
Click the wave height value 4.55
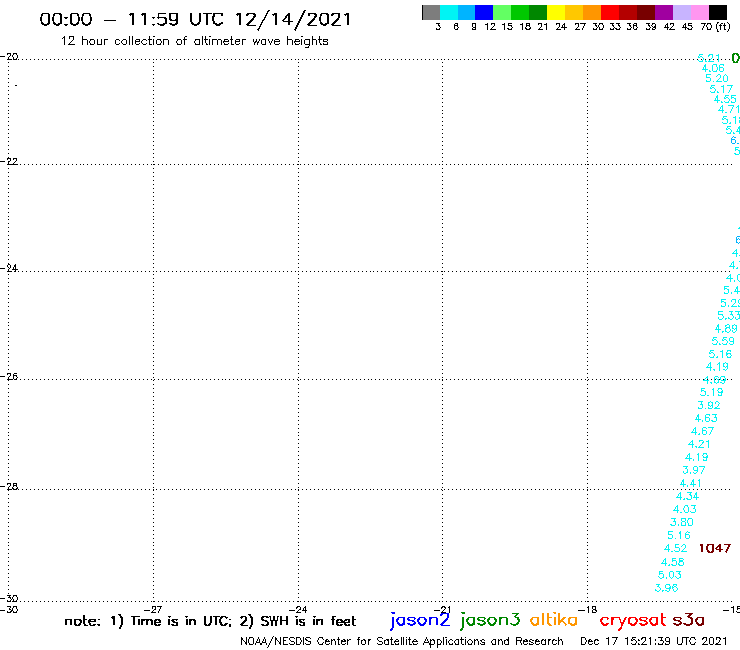pos(725,100)
